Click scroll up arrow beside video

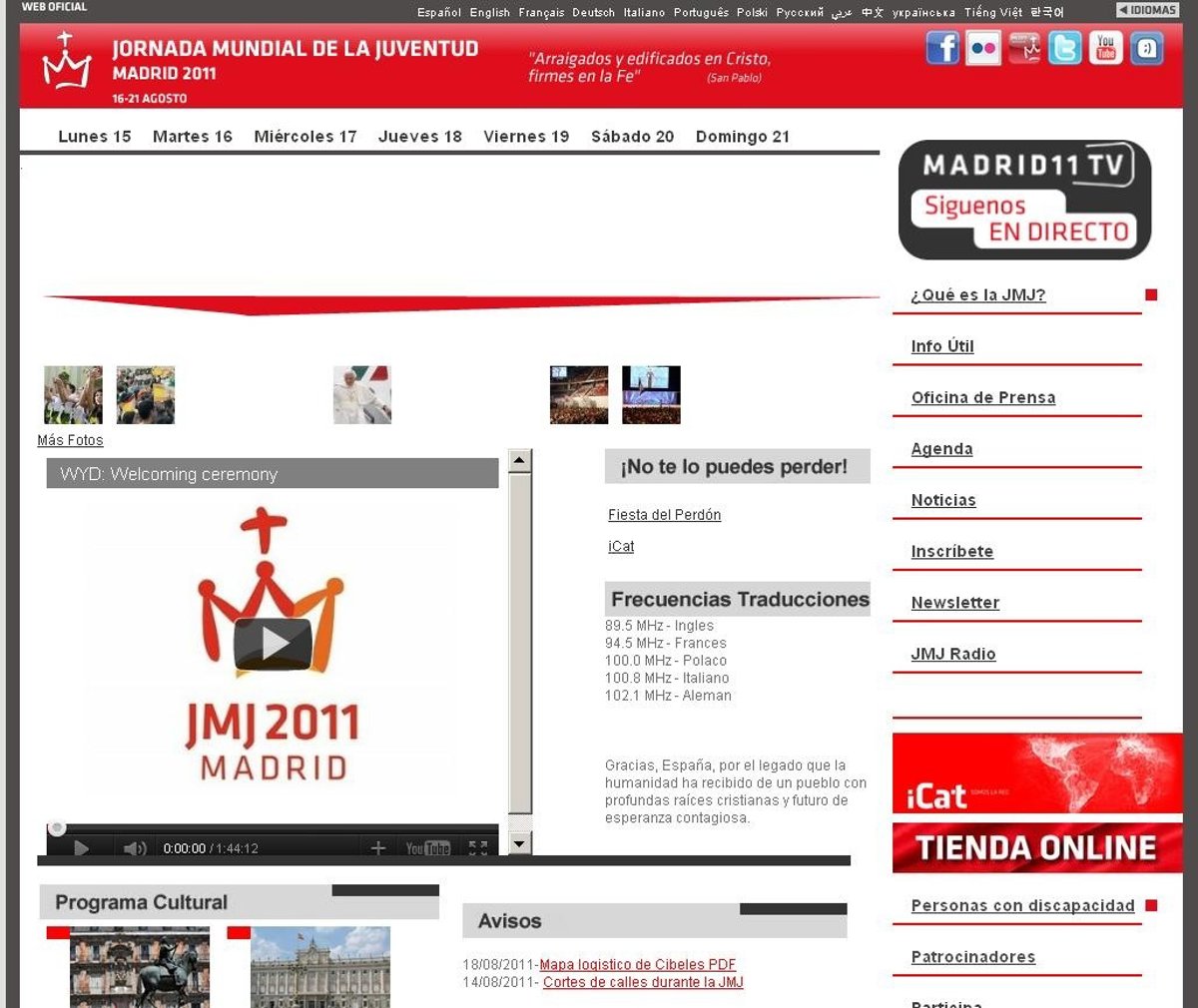(x=519, y=461)
